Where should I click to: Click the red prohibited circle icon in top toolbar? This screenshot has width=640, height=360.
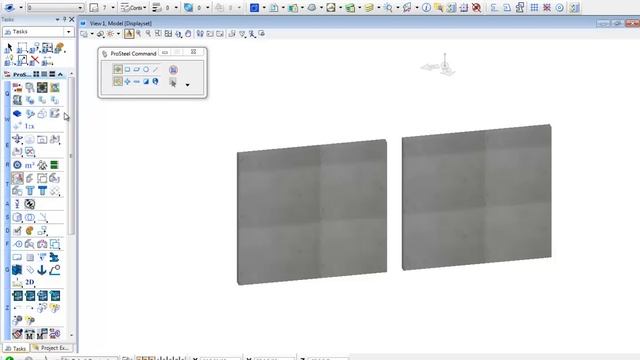(x=476, y=8)
